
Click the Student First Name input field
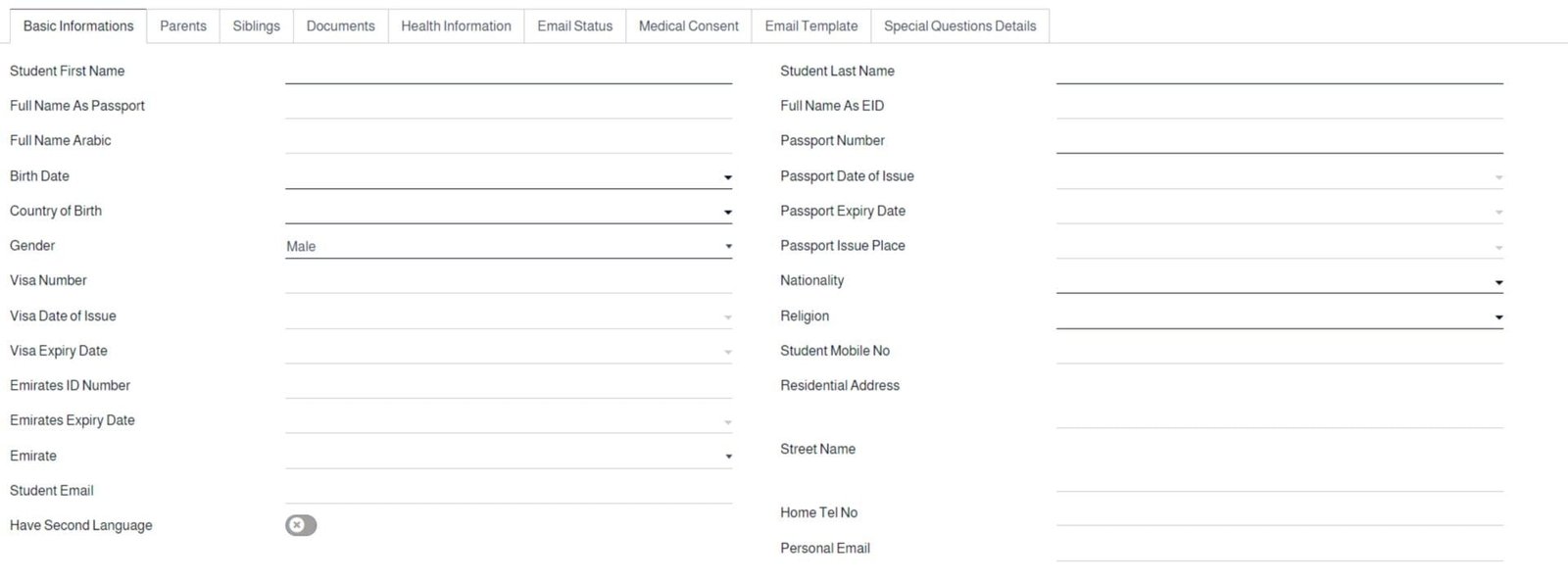point(508,72)
